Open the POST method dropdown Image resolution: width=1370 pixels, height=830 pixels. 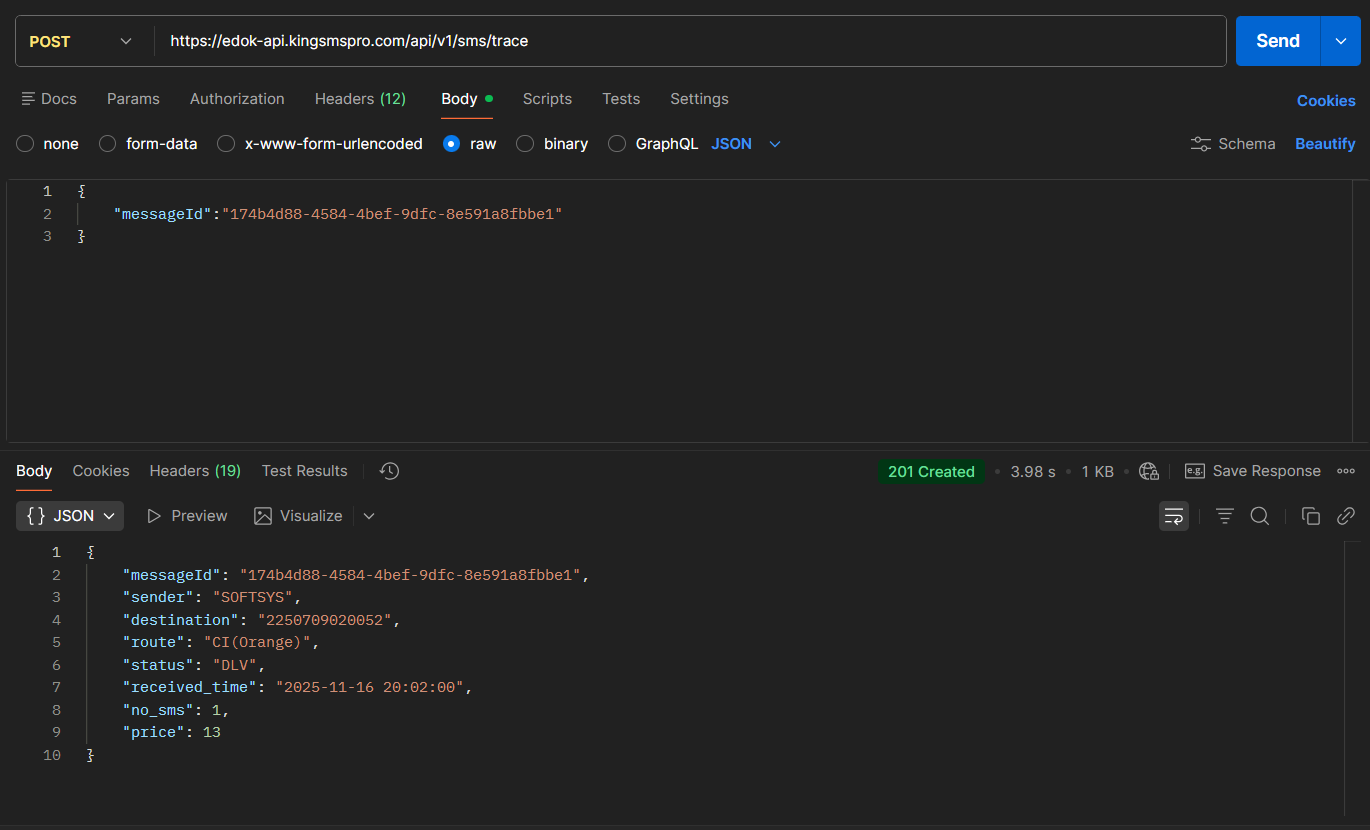coord(82,41)
